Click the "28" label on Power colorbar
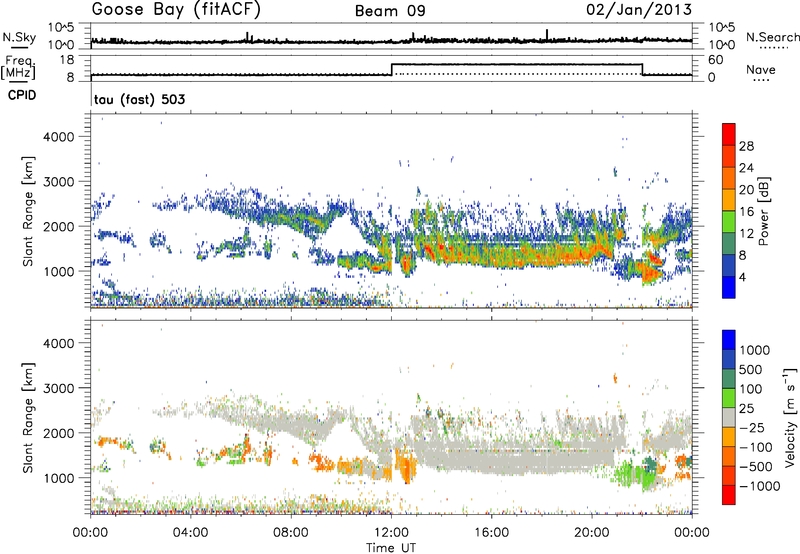 [746, 146]
